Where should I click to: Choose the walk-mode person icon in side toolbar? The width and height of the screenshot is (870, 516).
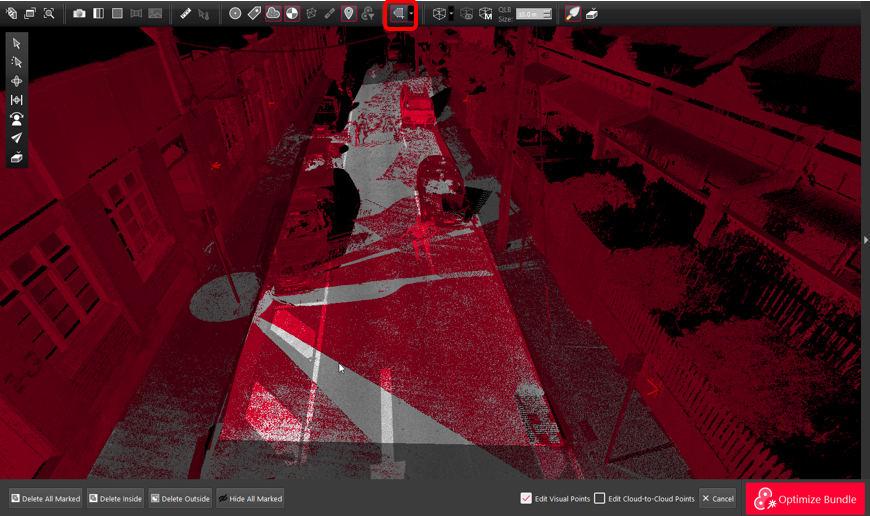click(x=16, y=118)
